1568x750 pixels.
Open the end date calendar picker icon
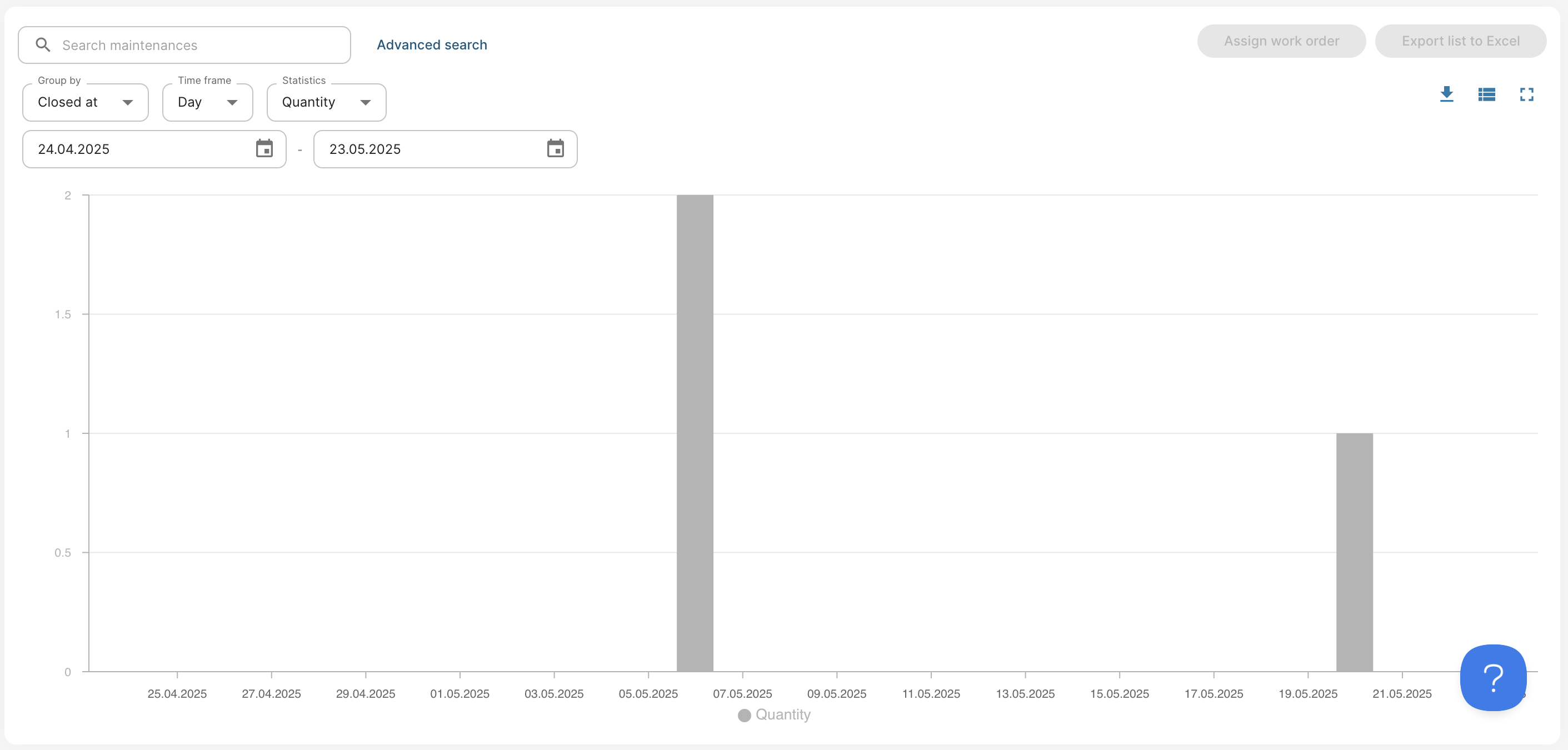click(x=555, y=148)
